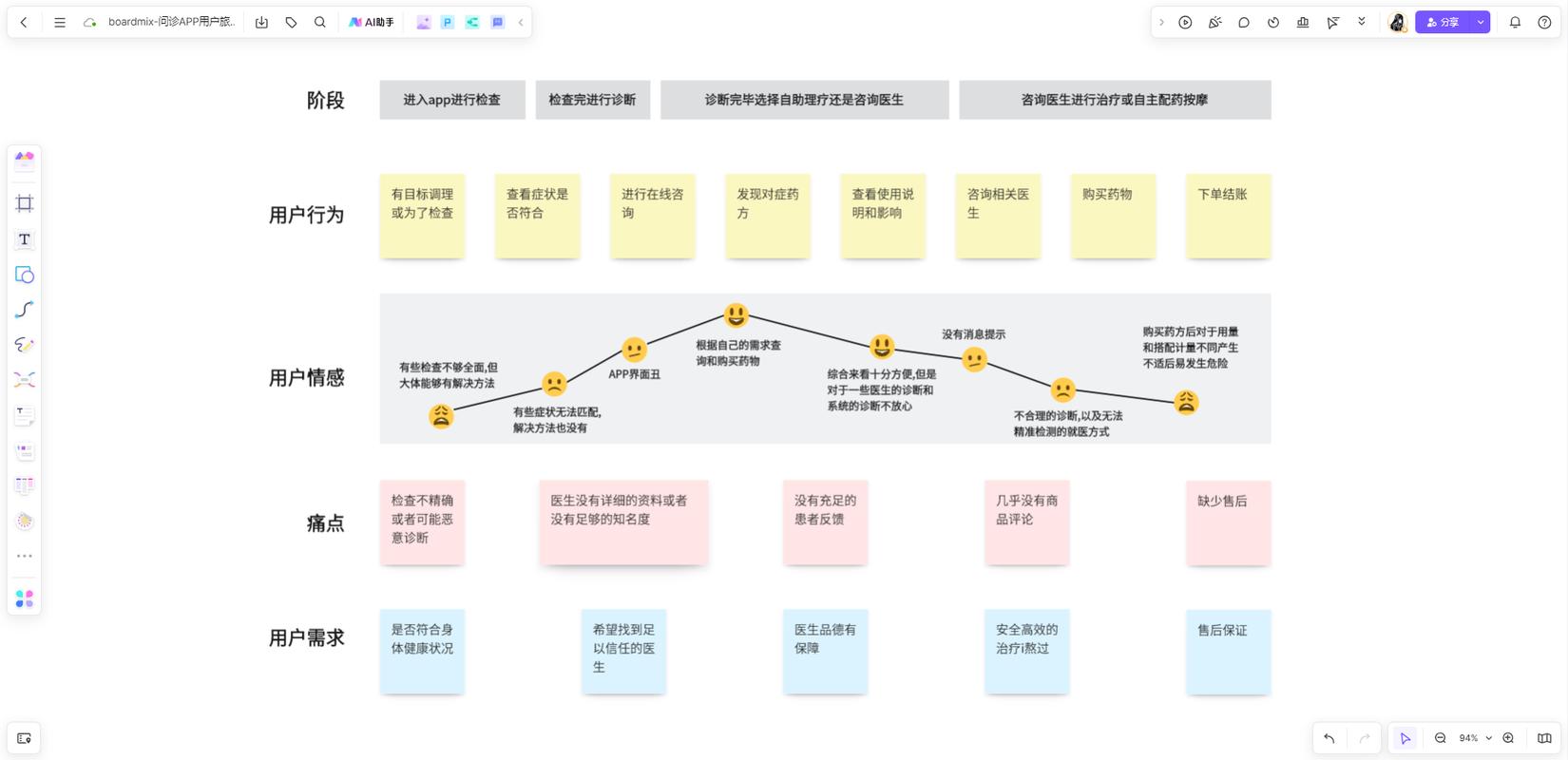This screenshot has height=760, width=1568.
Task: Collapse the top-left toolbar with chevron
Action: pos(521,22)
